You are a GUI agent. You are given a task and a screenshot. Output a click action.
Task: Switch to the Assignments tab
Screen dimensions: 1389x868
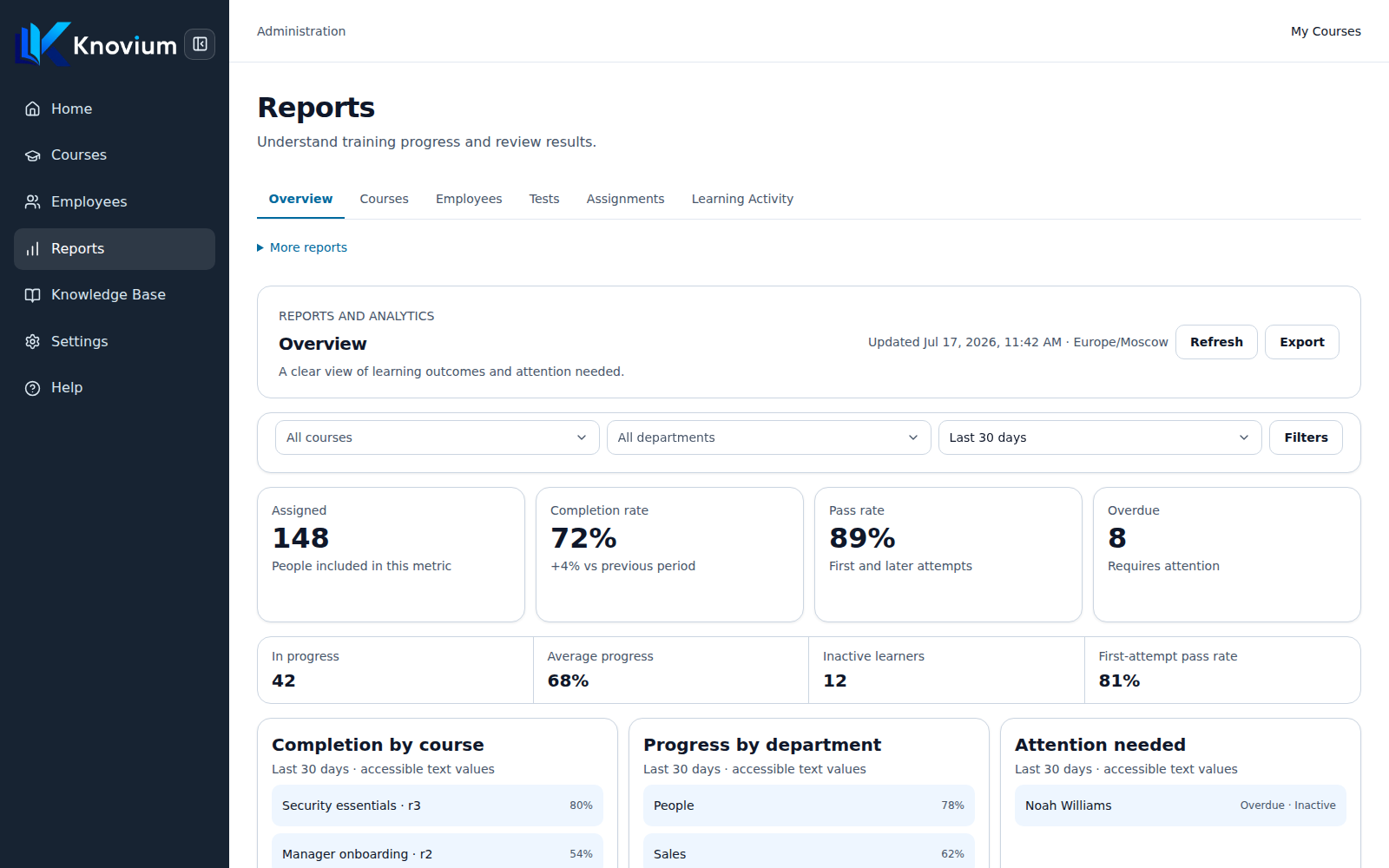pyautogui.click(x=625, y=199)
